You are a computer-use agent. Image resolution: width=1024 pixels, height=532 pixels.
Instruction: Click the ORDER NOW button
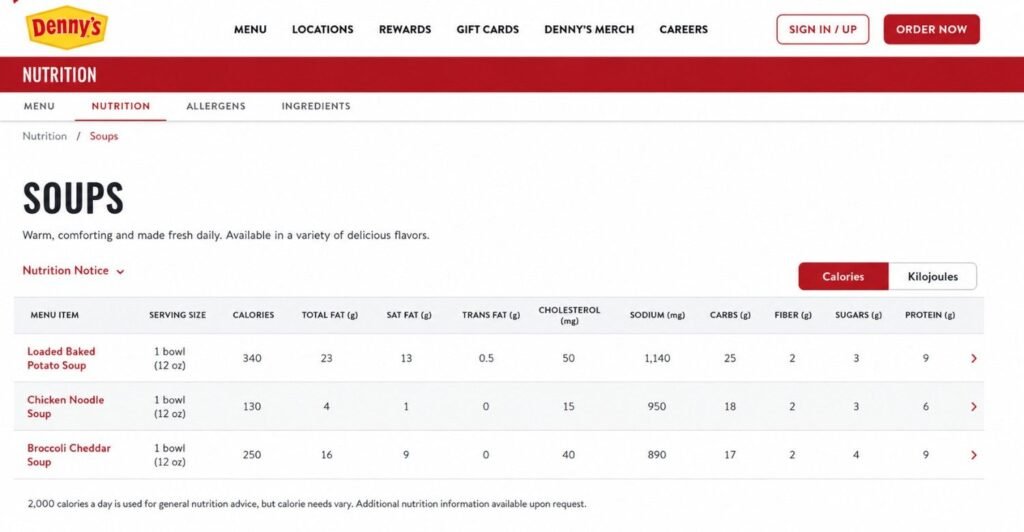pyautogui.click(x=931, y=29)
